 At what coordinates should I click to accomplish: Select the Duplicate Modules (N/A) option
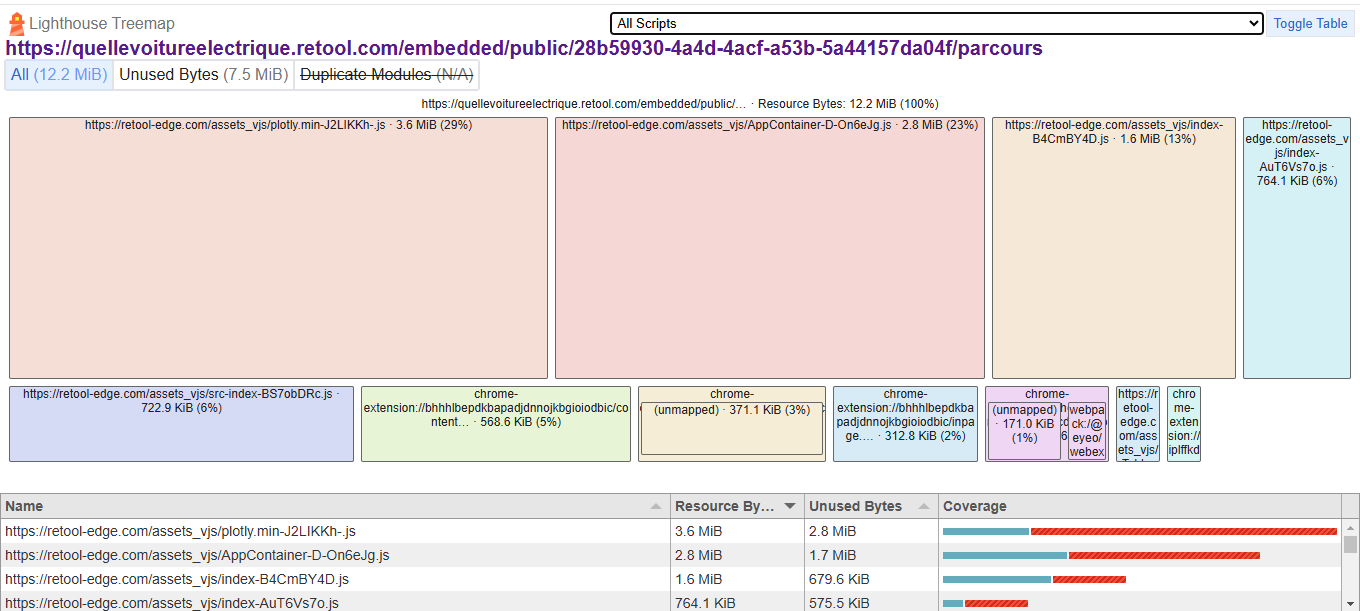(386, 75)
